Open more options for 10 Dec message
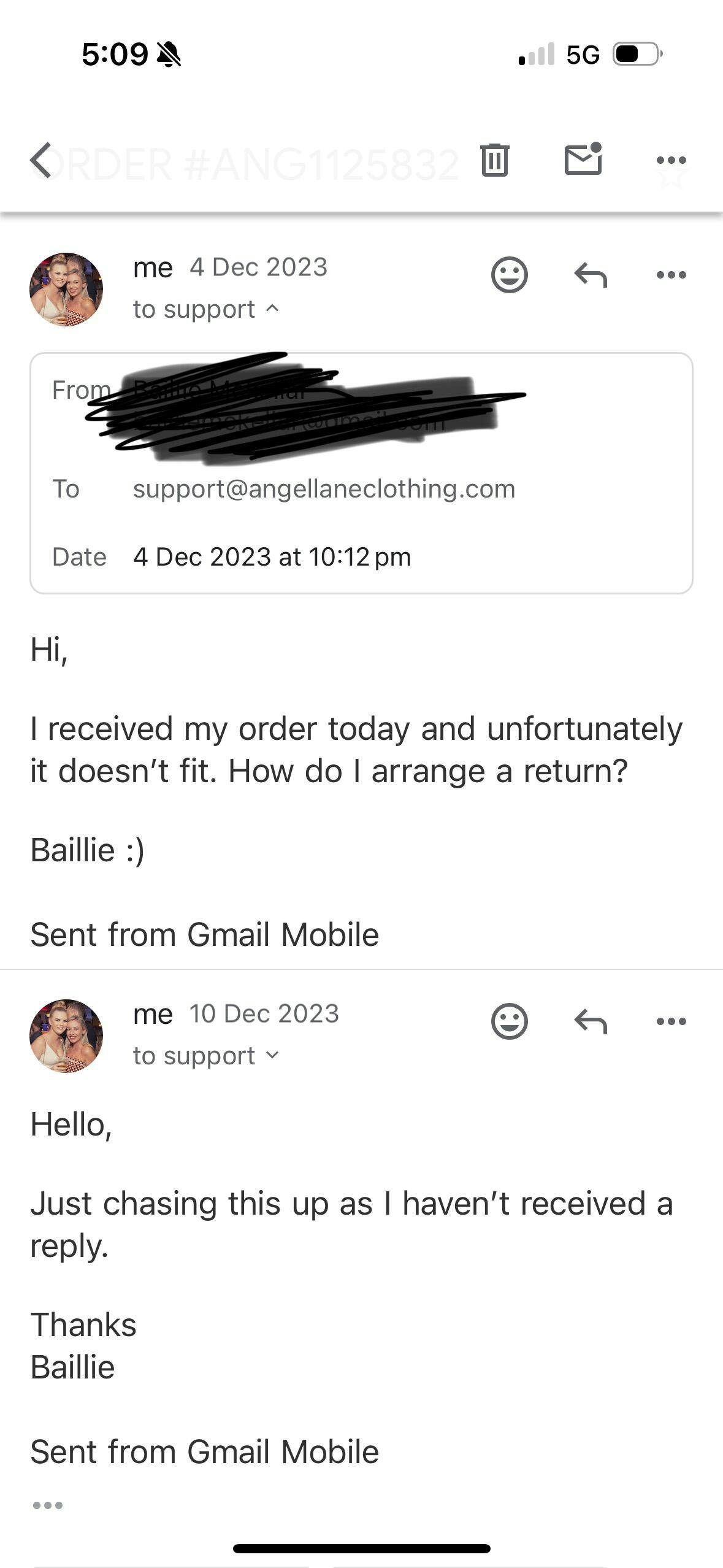Screen dimensions: 723x1568 671,1021
